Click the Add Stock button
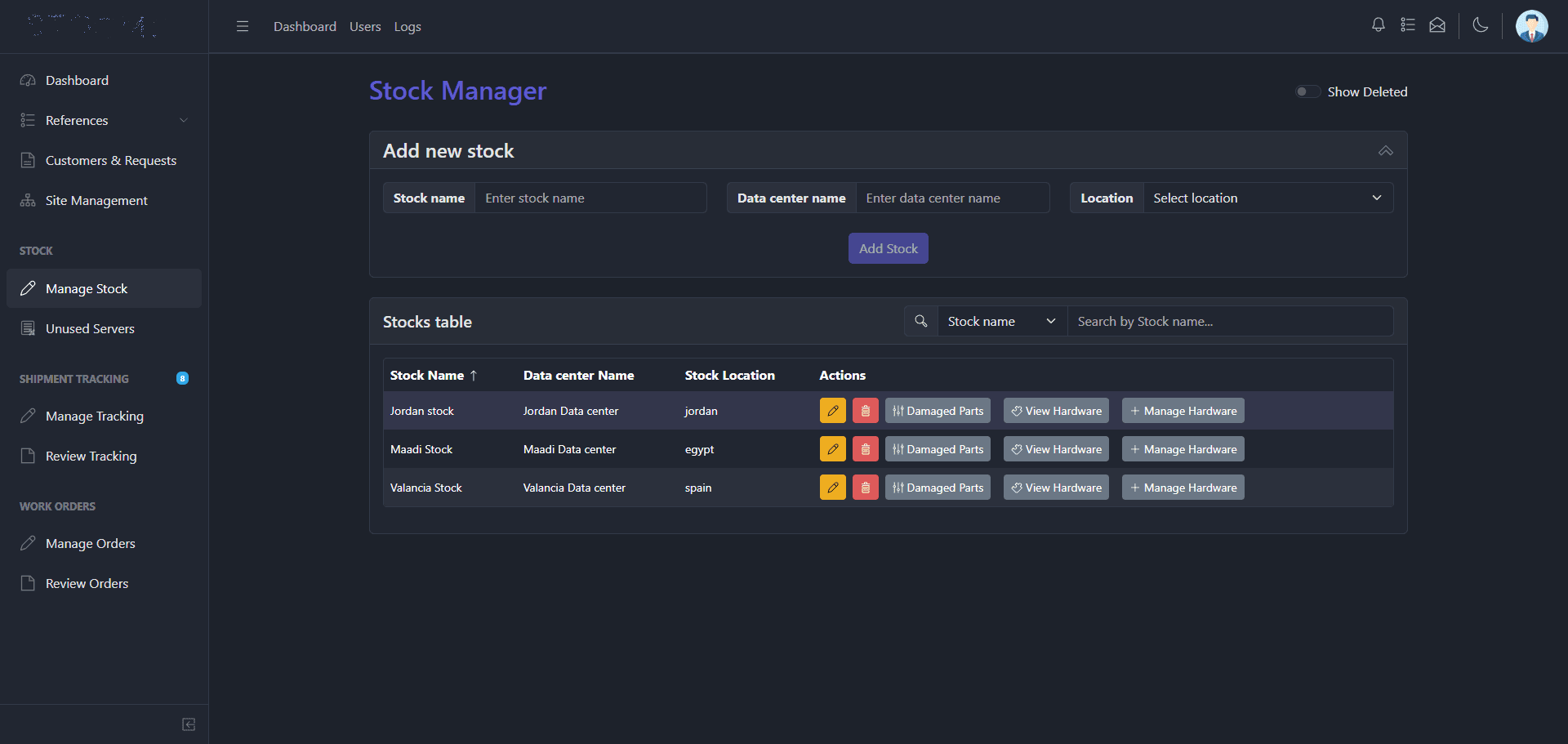 [x=889, y=248]
